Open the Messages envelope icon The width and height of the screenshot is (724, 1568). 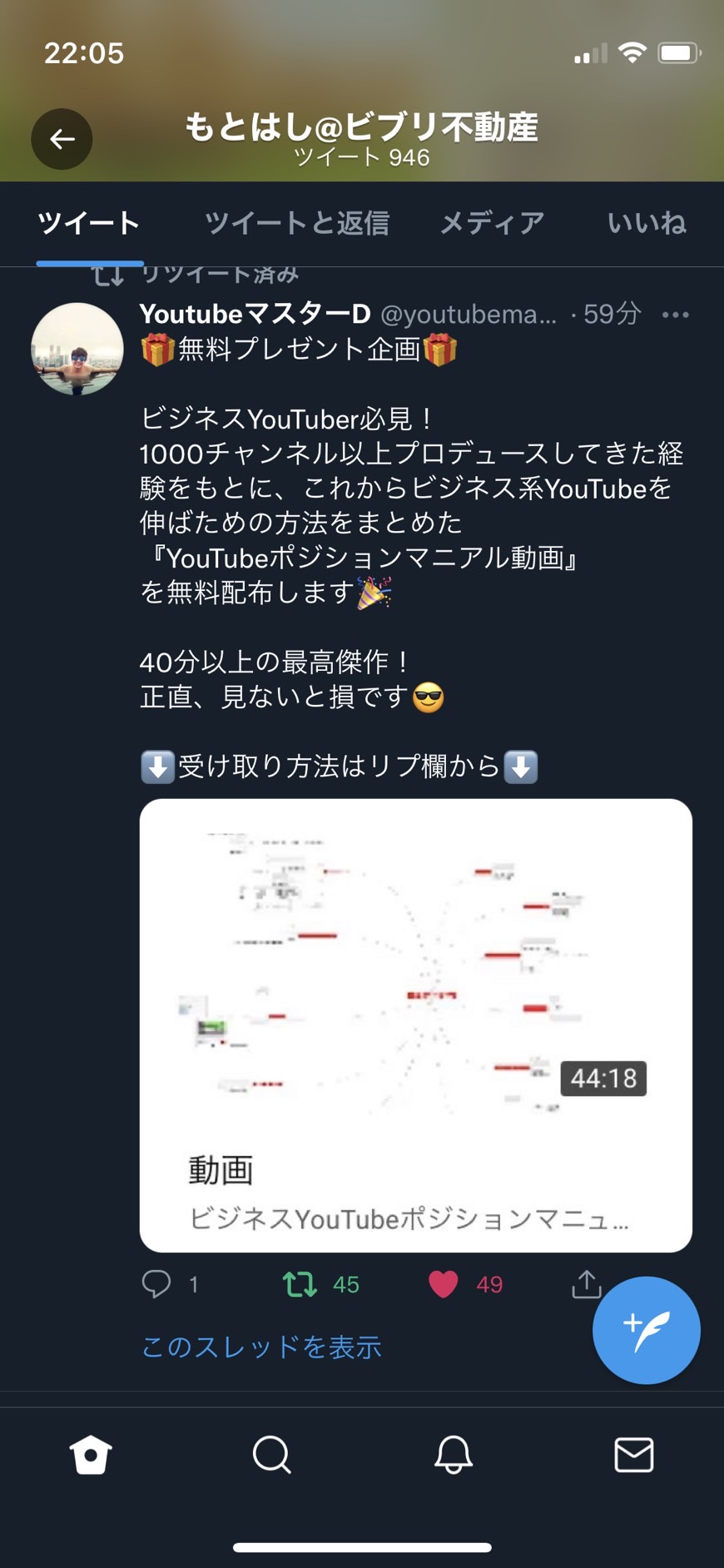[x=634, y=1455]
